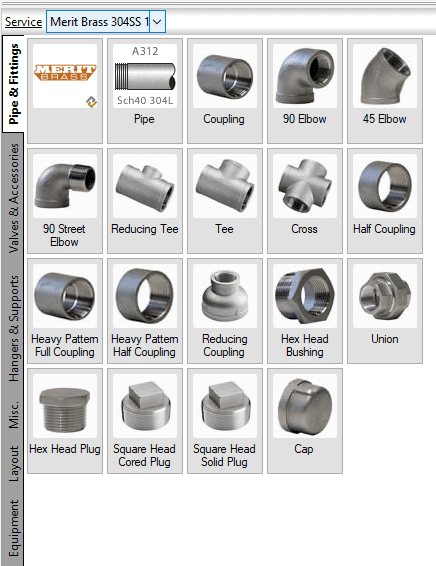Image resolution: width=436 pixels, height=566 pixels.
Task: Switch to the Pipe & Fittings tab
Action: click(x=13, y=84)
